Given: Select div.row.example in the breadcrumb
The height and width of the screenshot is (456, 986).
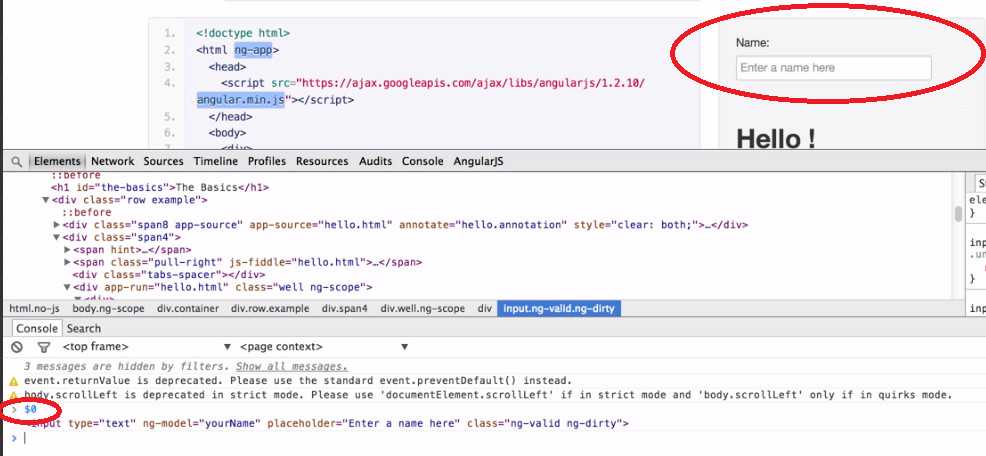Looking at the screenshot, I should (x=270, y=309).
